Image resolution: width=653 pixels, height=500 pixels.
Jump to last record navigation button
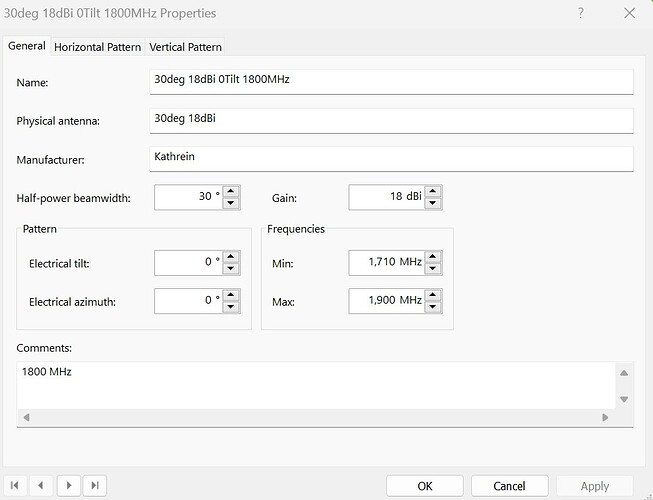point(95,485)
